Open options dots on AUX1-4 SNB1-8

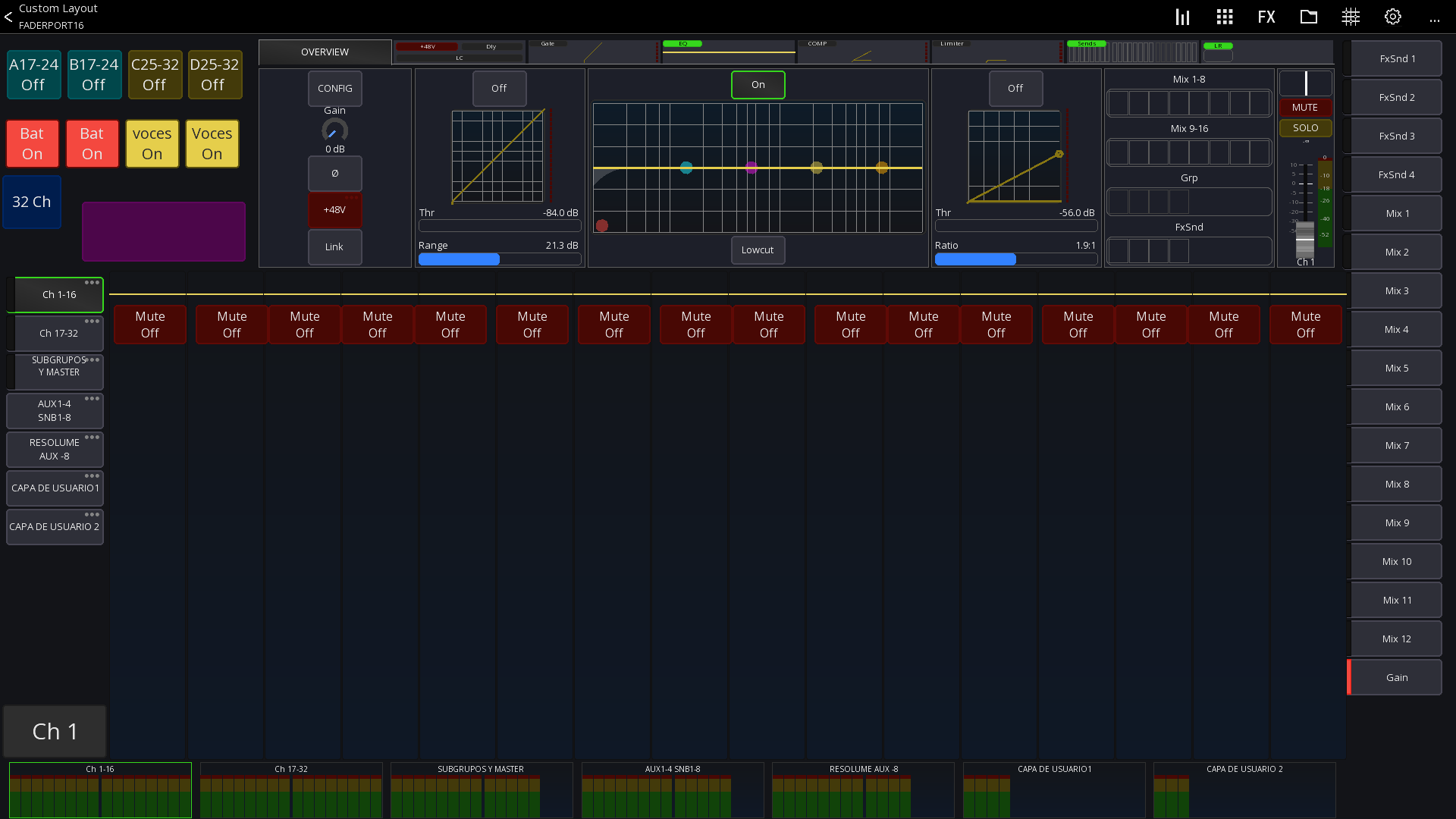click(92, 399)
